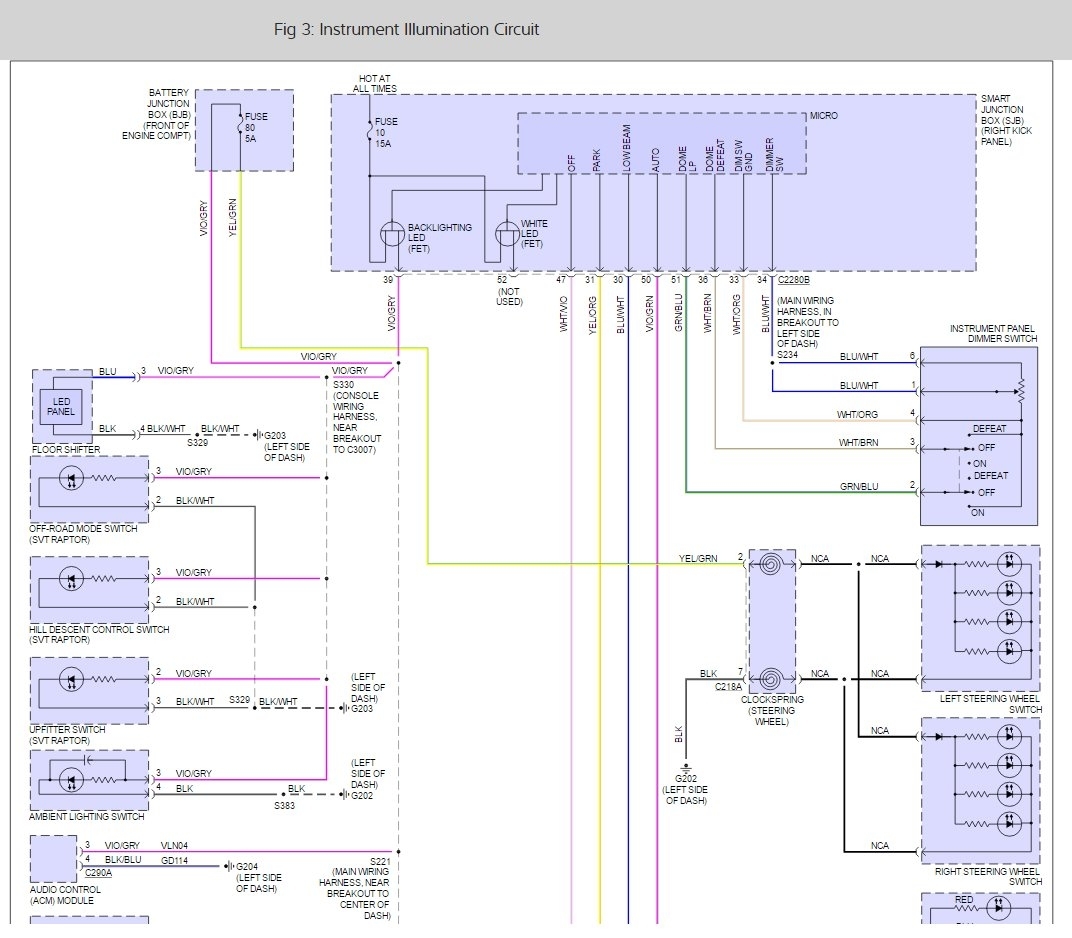Click the C2280B connector label
Screen dimensions: 1072x938
tap(794, 280)
